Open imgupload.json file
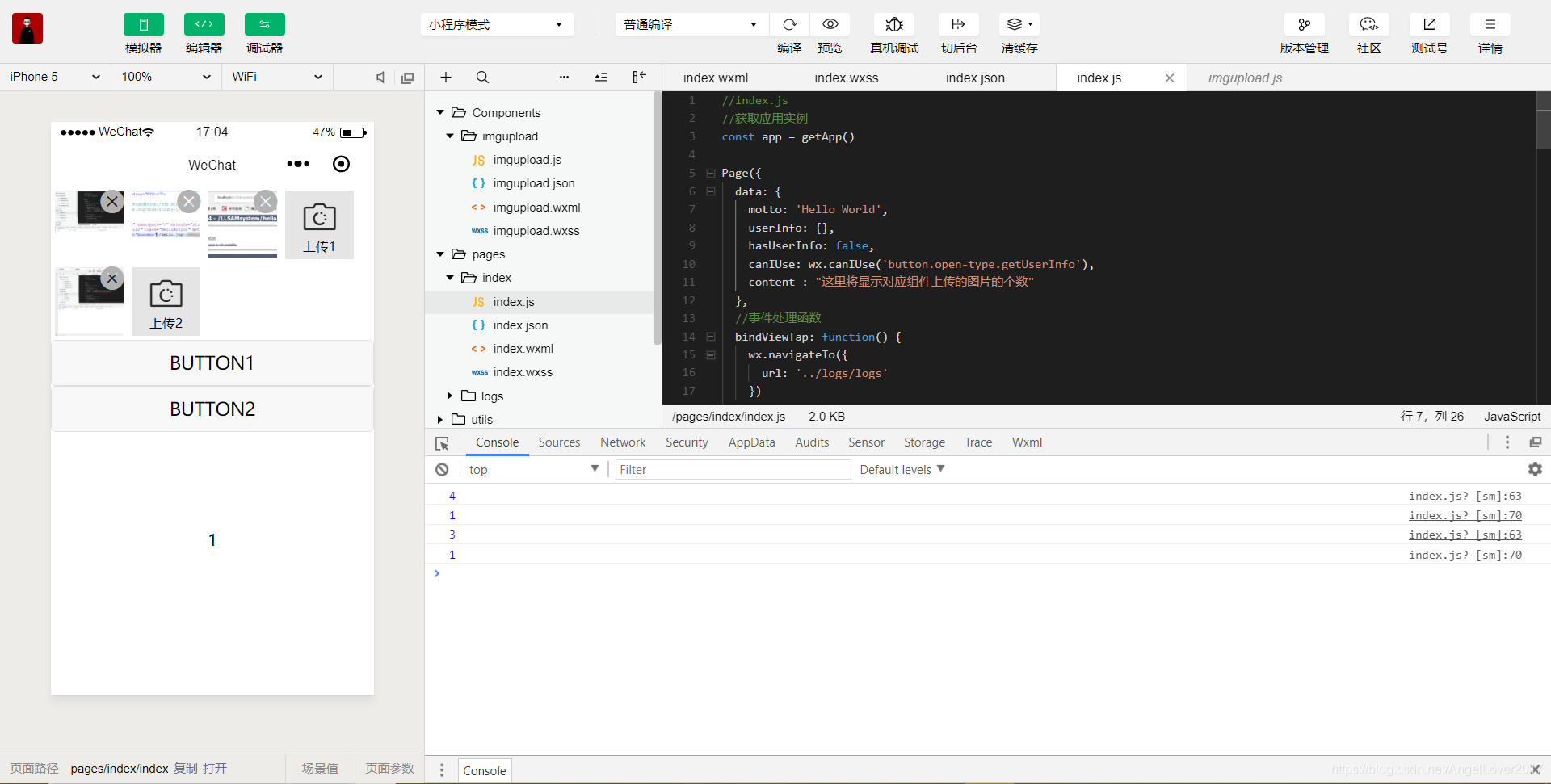Image resolution: width=1551 pixels, height=784 pixels. 534,183
